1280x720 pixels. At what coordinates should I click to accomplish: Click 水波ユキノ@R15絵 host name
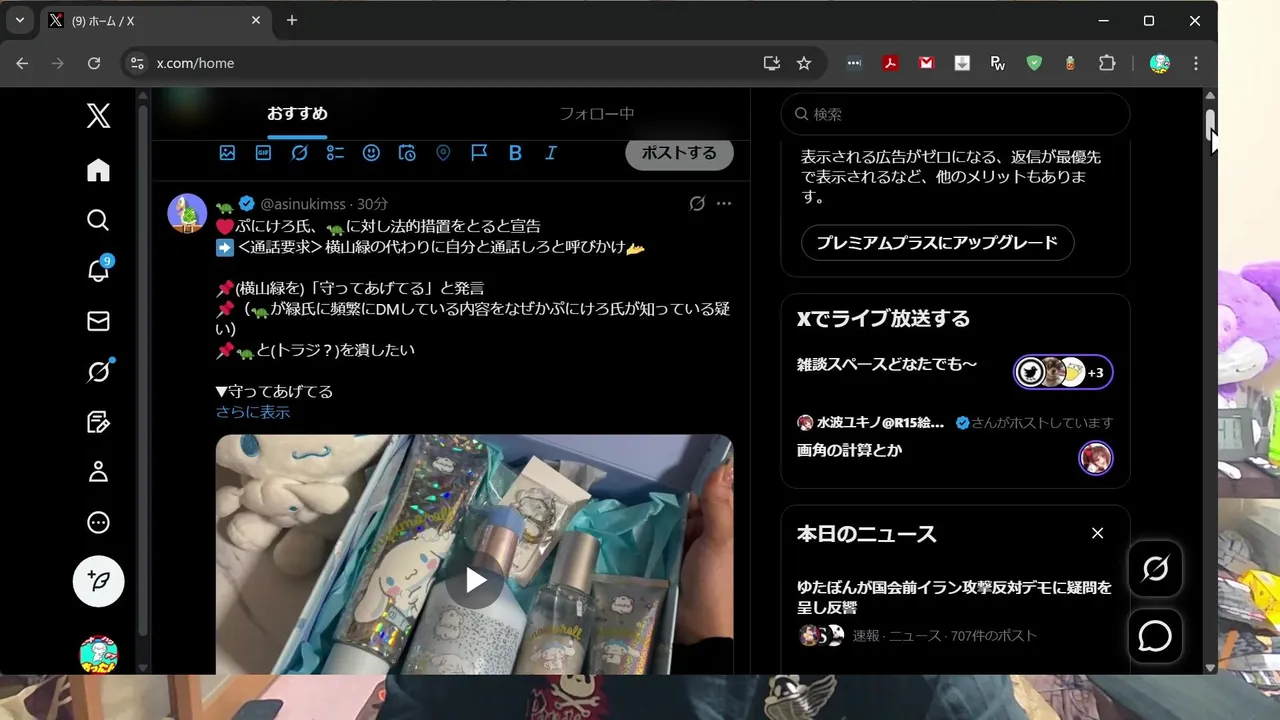(880, 423)
